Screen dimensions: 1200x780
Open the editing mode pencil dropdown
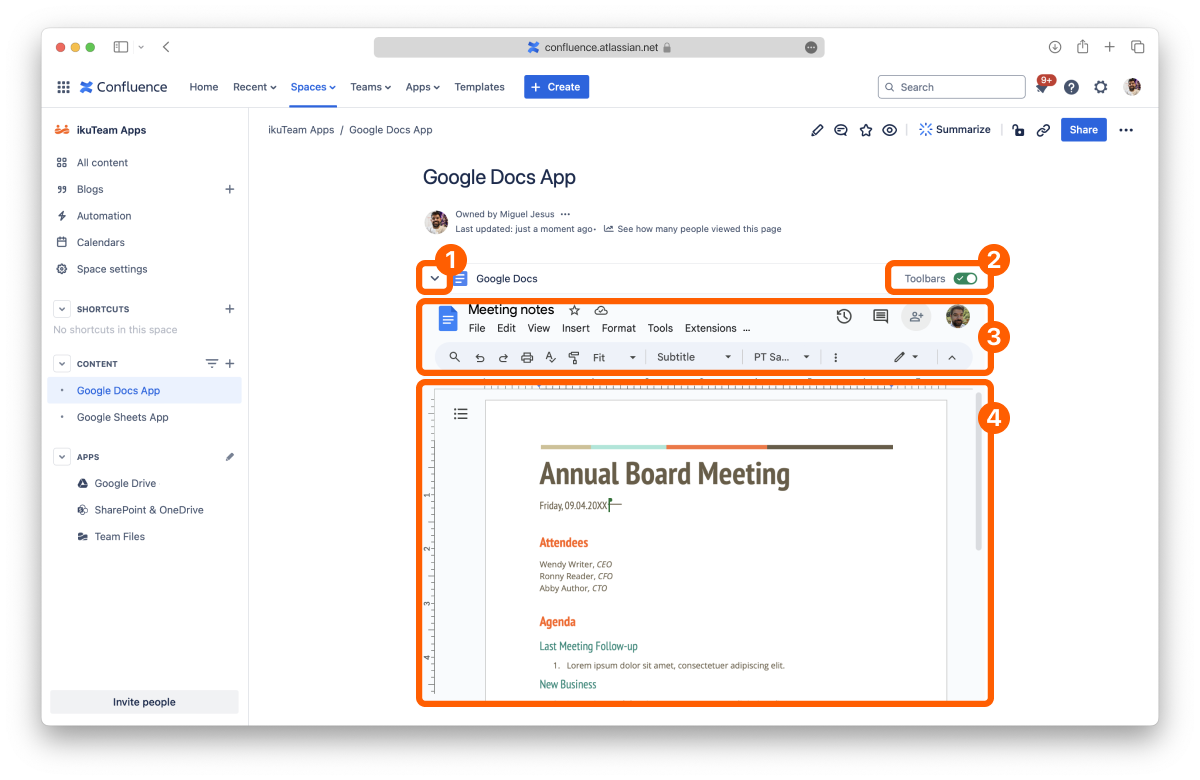pos(906,357)
